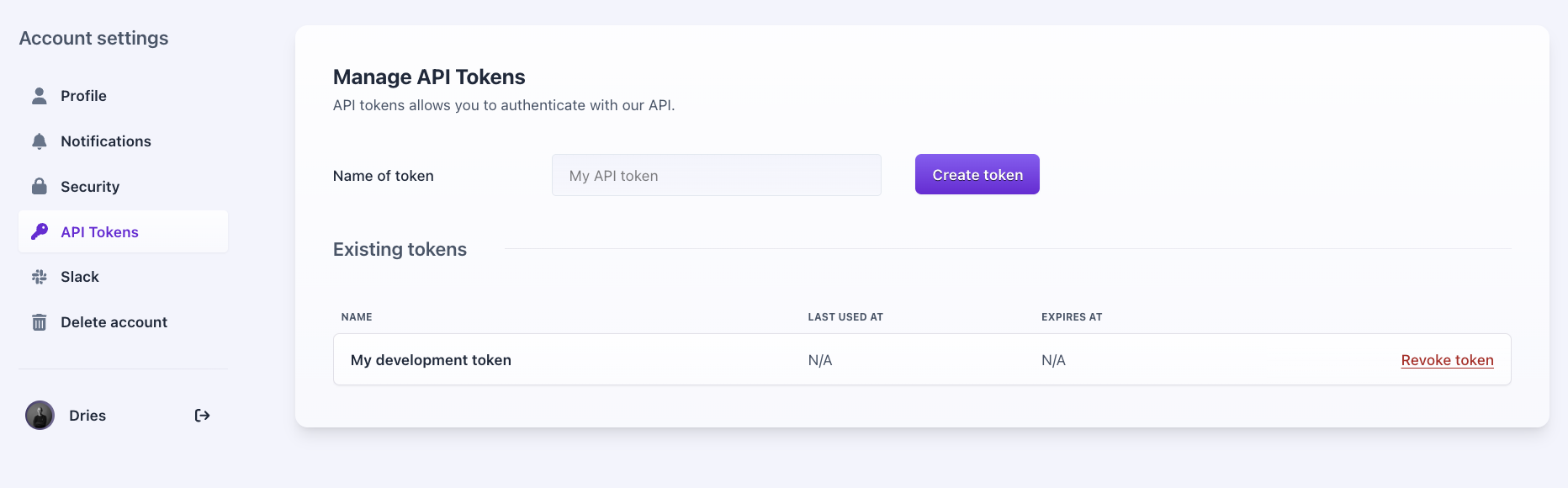The image size is (1568, 488).
Task: Go to Notifications settings
Action: pos(106,141)
